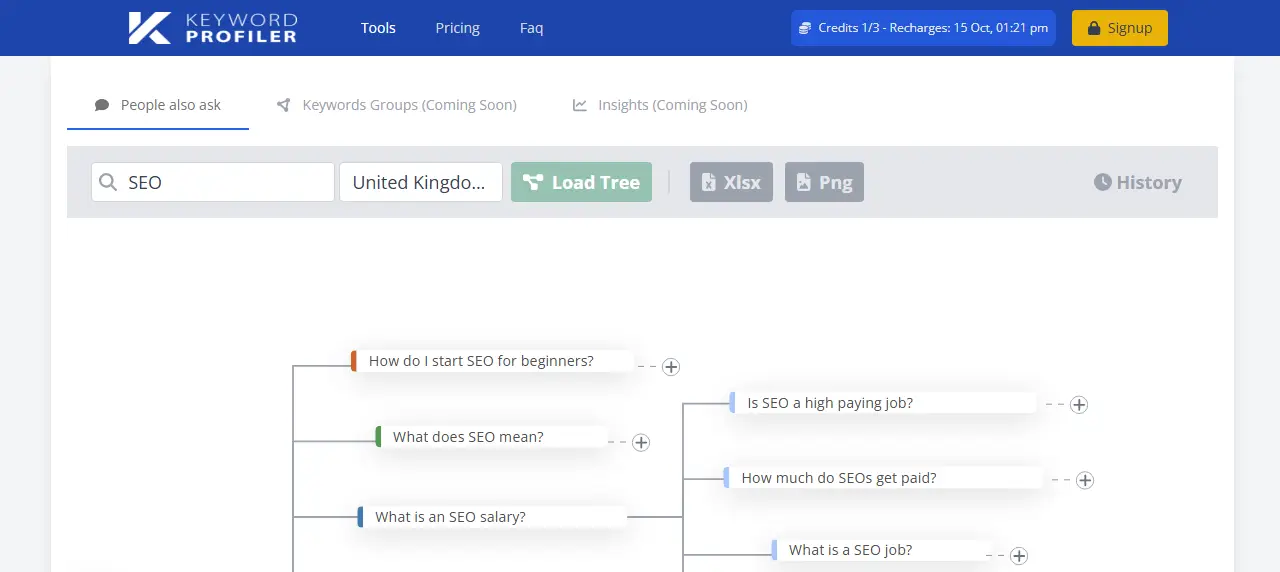Expand "What does SEO mean?" node

[641, 442]
